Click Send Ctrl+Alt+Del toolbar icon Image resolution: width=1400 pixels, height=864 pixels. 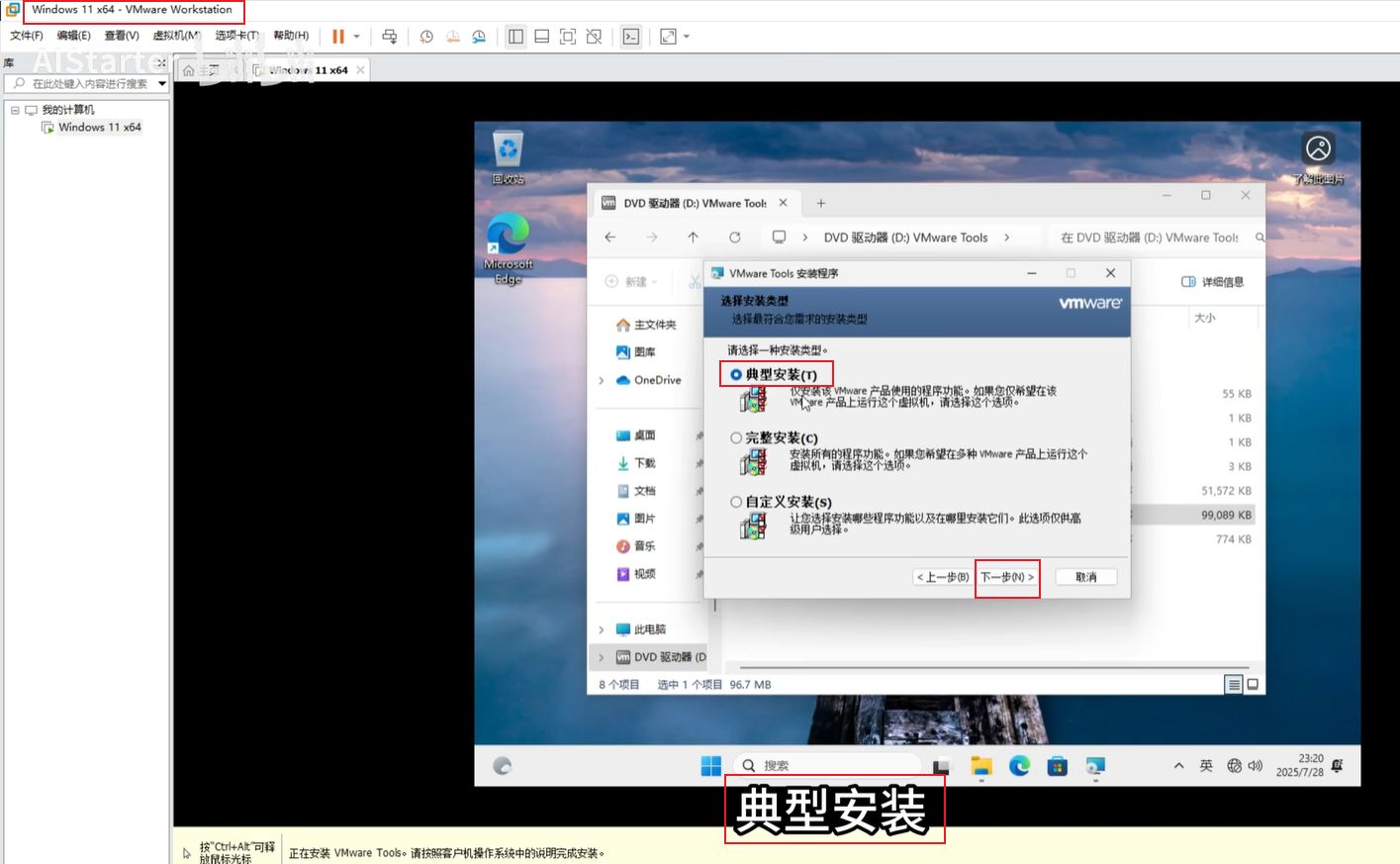(x=390, y=37)
